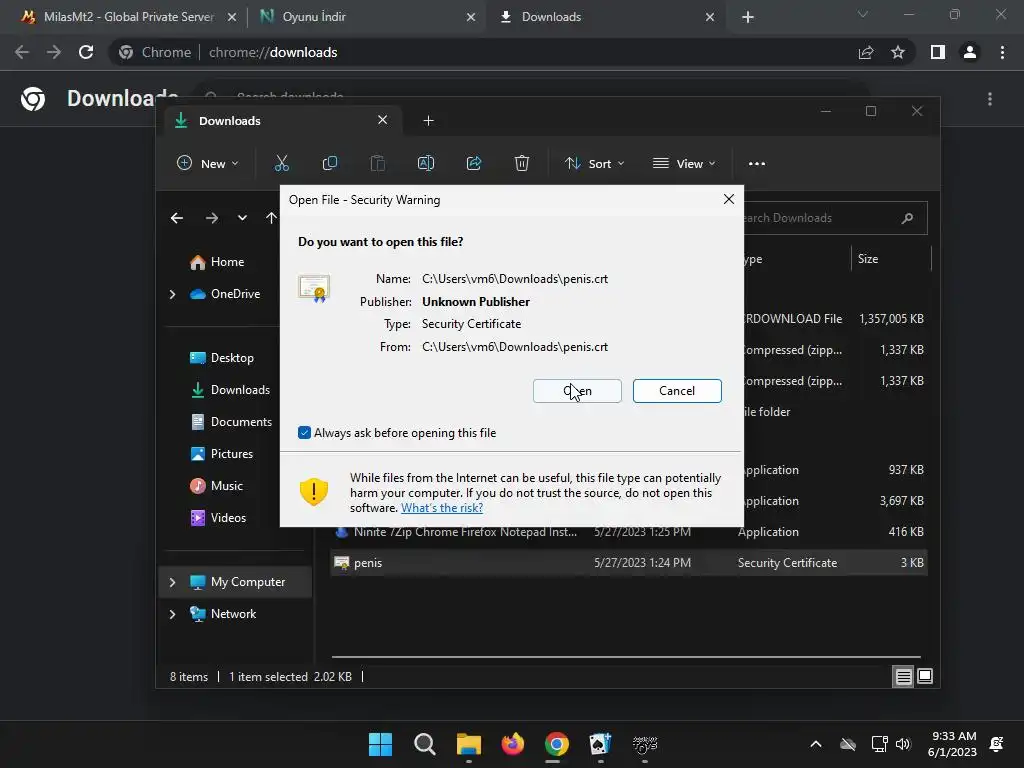Viewport: 1024px width, 768px height.
Task: Open Solitaire cards app in taskbar
Action: (600, 744)
